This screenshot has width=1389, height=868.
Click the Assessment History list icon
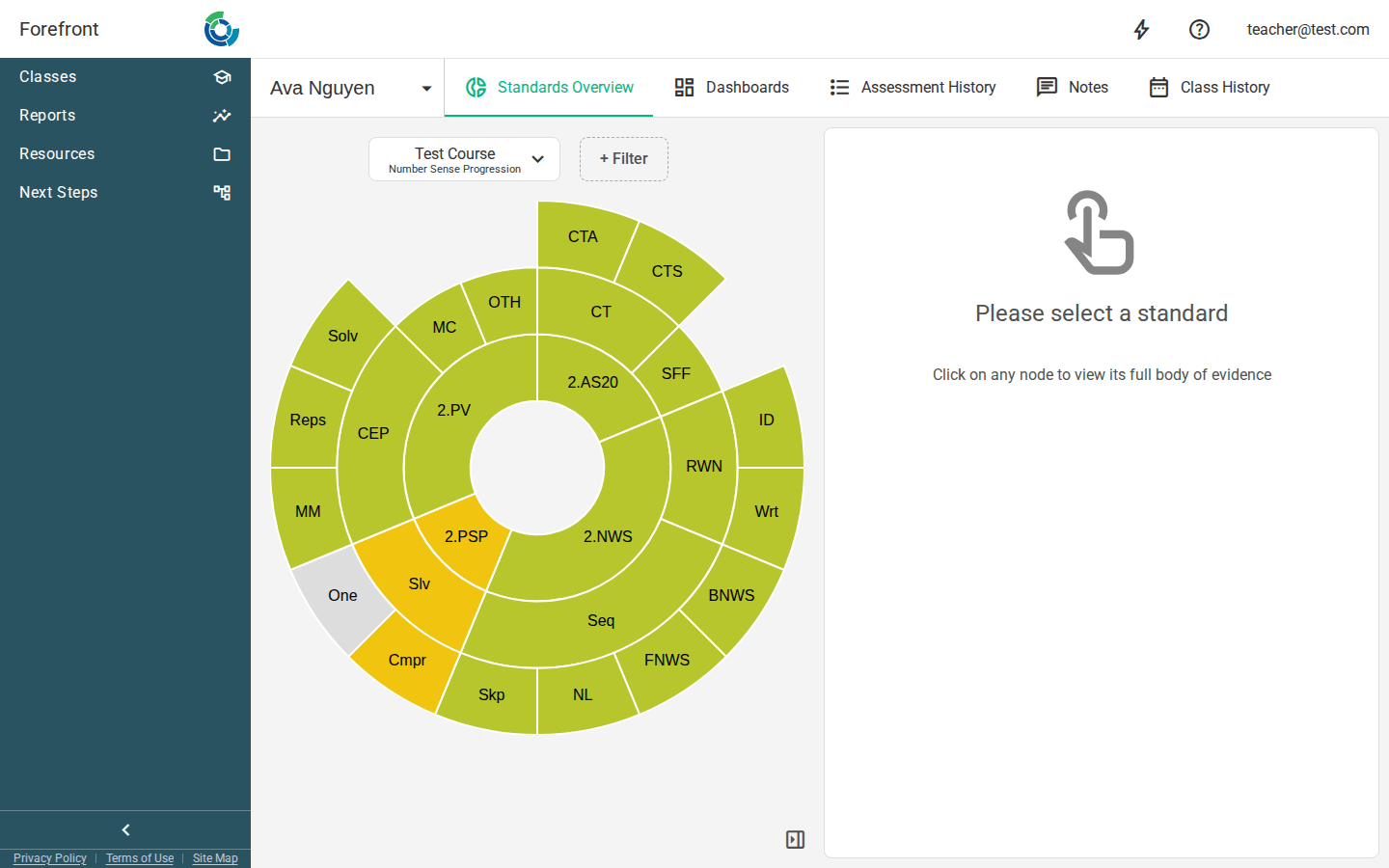[839, 88]
